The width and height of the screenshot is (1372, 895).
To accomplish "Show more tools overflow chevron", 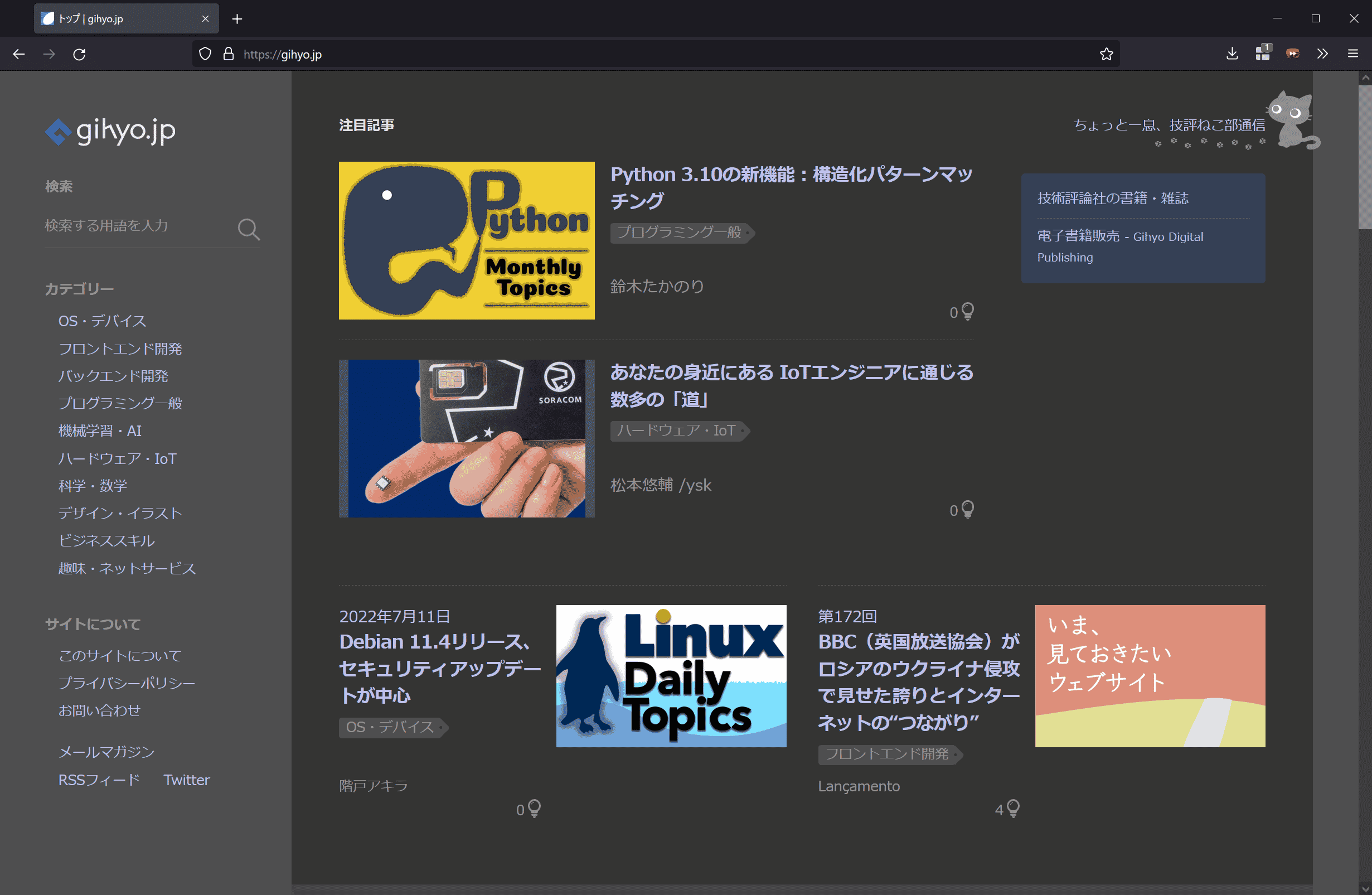I will click(1322, 54).
